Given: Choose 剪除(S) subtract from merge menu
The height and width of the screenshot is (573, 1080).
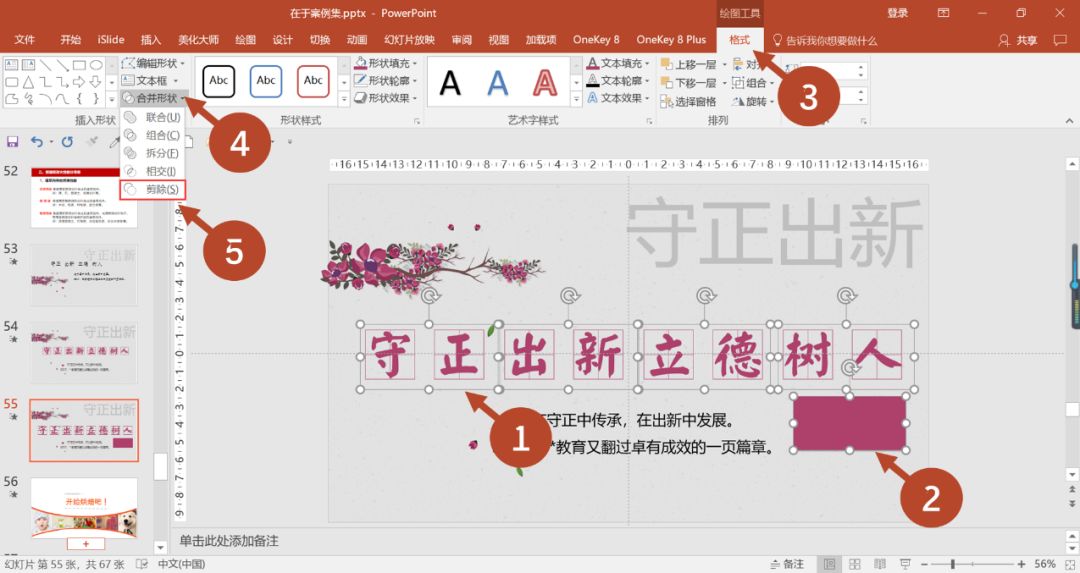Looking at the screenshot, I should (153, 189).
